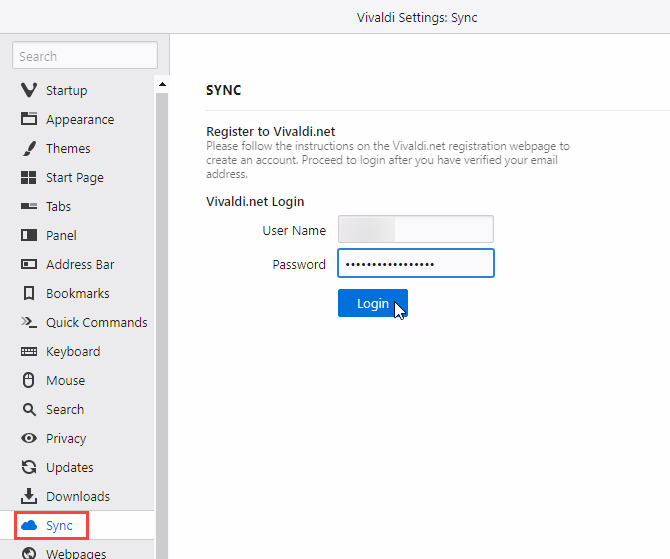The width and height of the screenshot is (670, 559).
Task: Click the Bookmarks ribbon icon
Action: pos(29,293)
